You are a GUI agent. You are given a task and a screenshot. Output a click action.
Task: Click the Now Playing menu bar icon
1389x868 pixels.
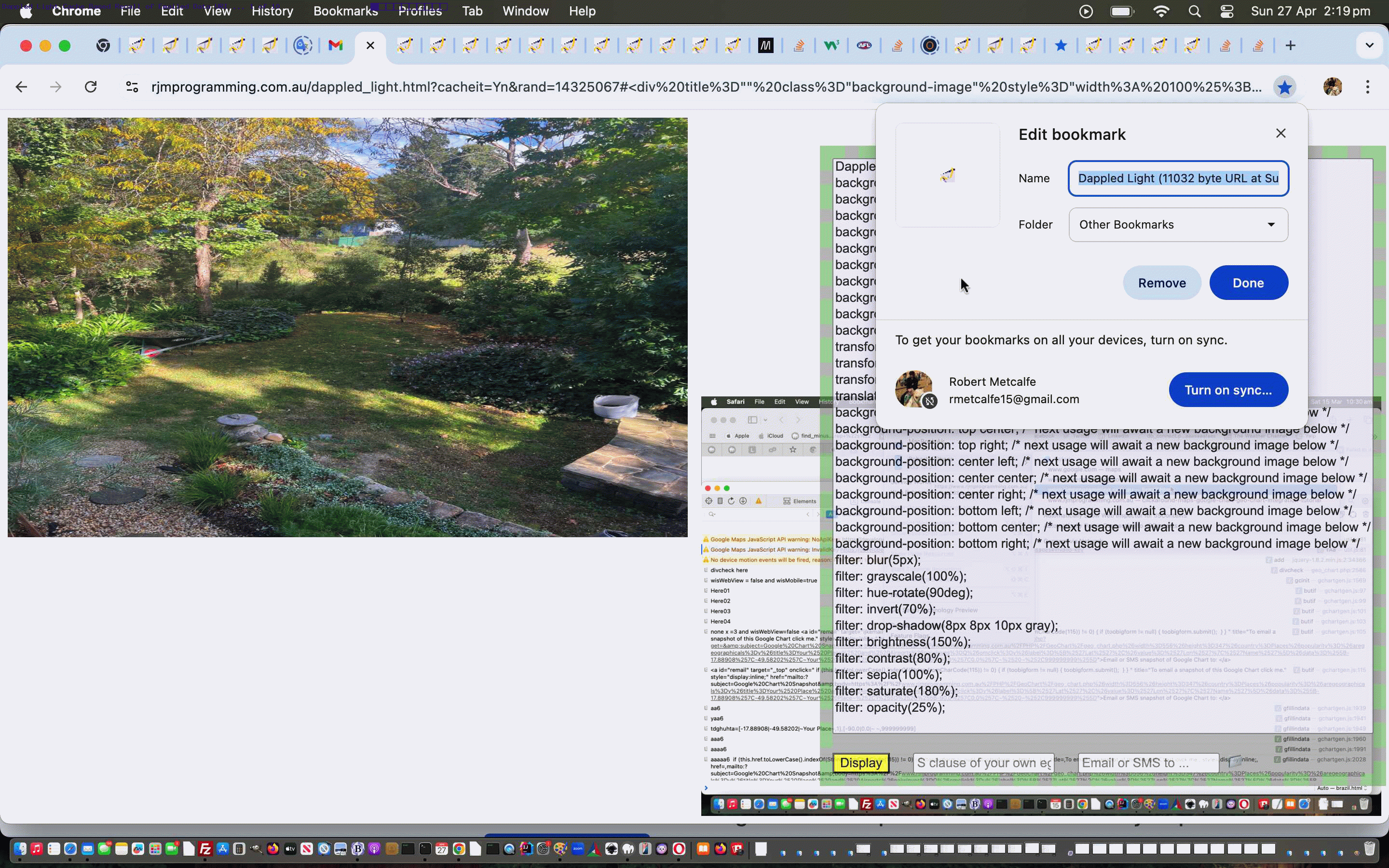pyautogui.click(x=1086, y=12)
